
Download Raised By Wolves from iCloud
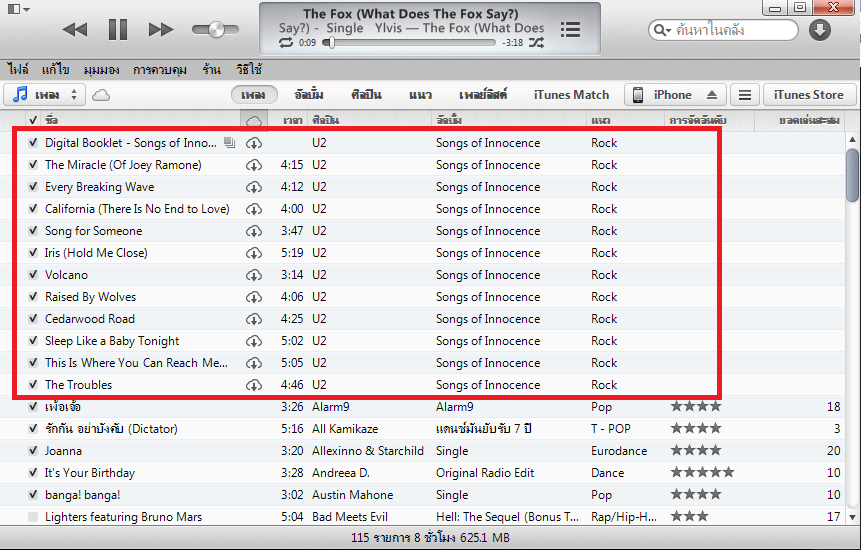pyautogui.click(x=253, y=297)
